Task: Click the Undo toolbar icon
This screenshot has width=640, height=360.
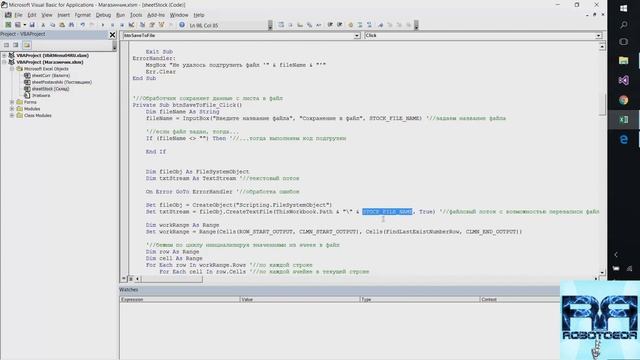Action: tap(82, 25)
